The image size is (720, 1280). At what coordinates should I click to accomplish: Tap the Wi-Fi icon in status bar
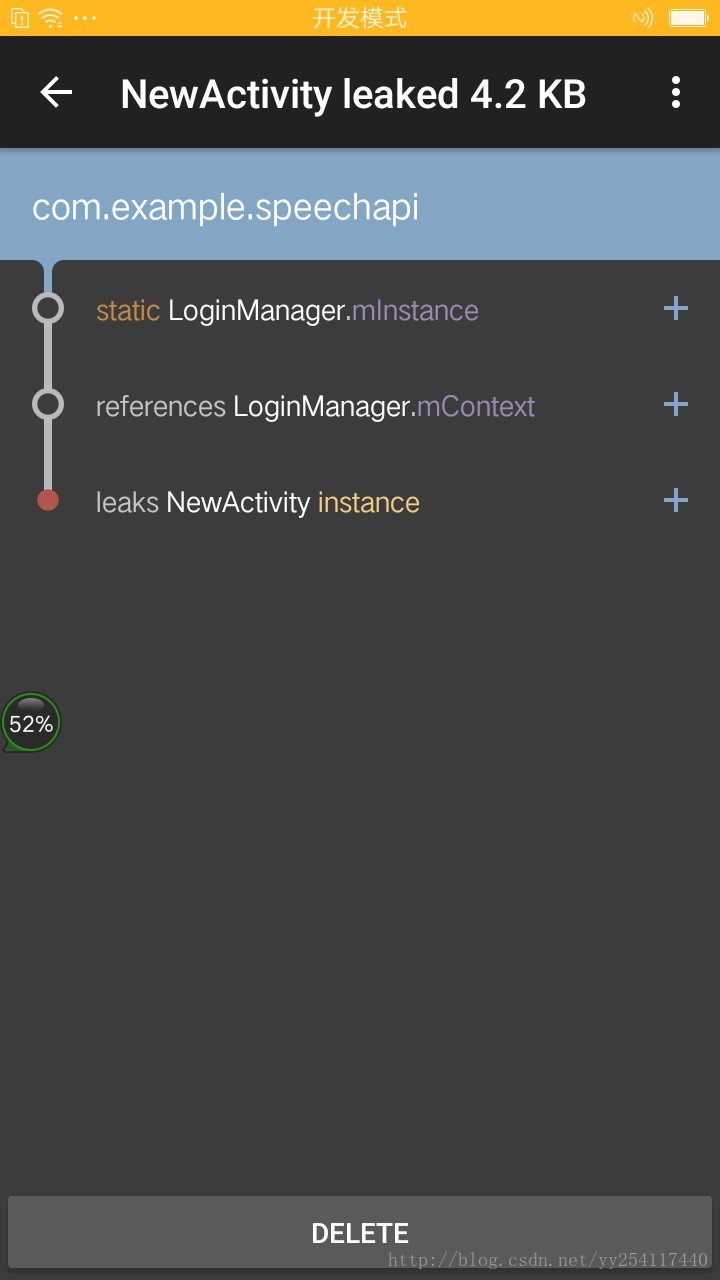(x=51, y=18)
